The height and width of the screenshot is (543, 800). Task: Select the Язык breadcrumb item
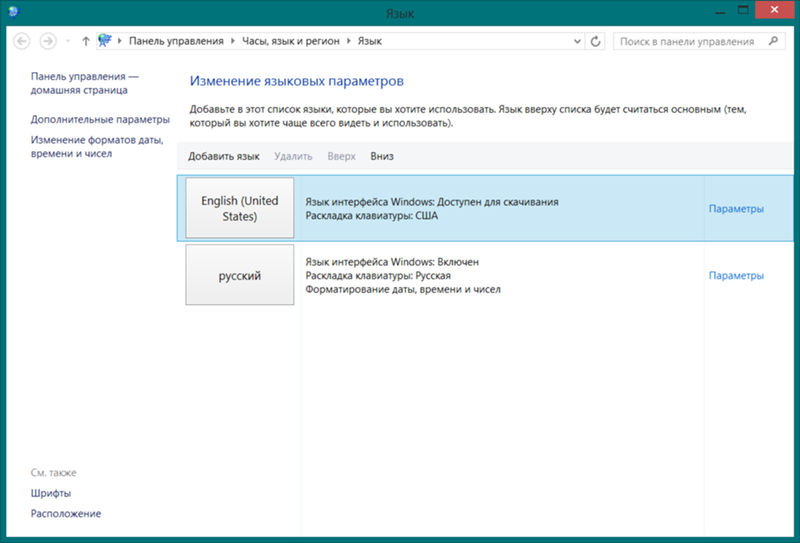pyautogui.click(x=370, y=41)
